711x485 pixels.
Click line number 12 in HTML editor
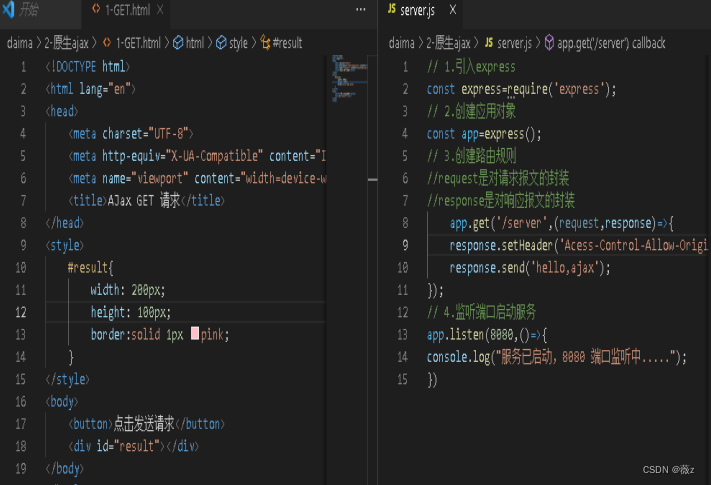click(x=21, y=312)
